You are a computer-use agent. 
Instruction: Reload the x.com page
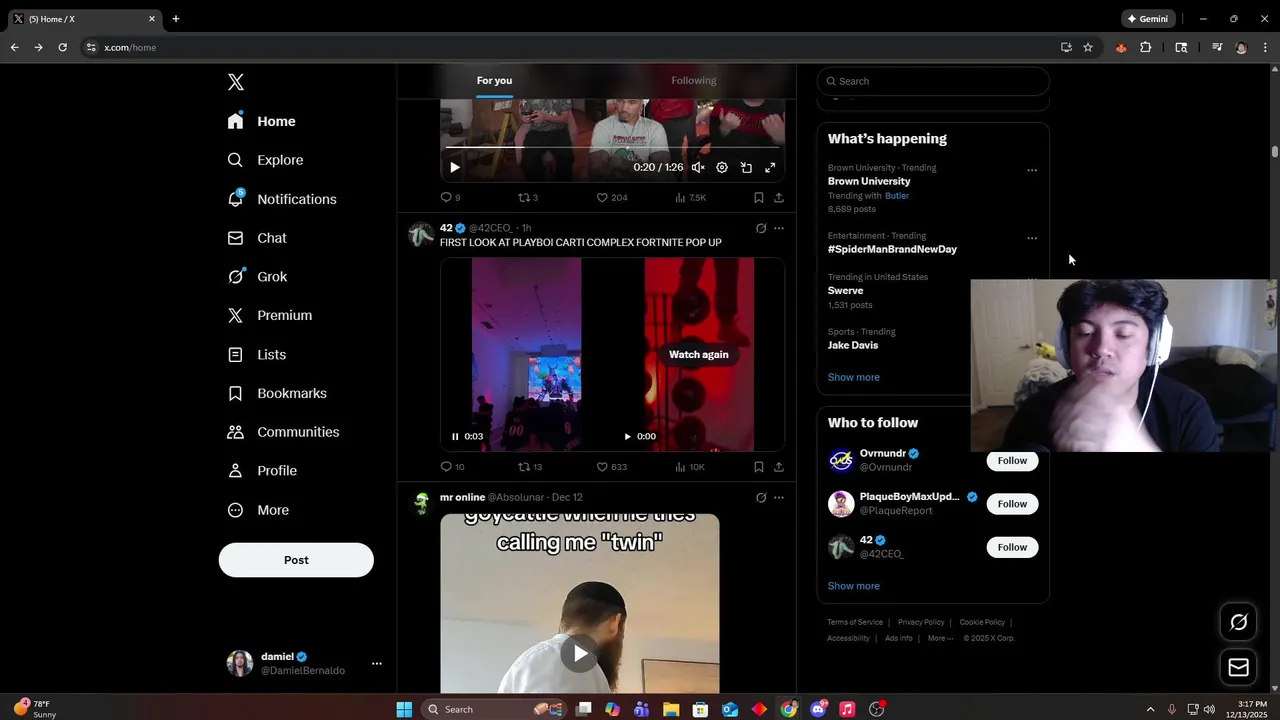[62, 47]
